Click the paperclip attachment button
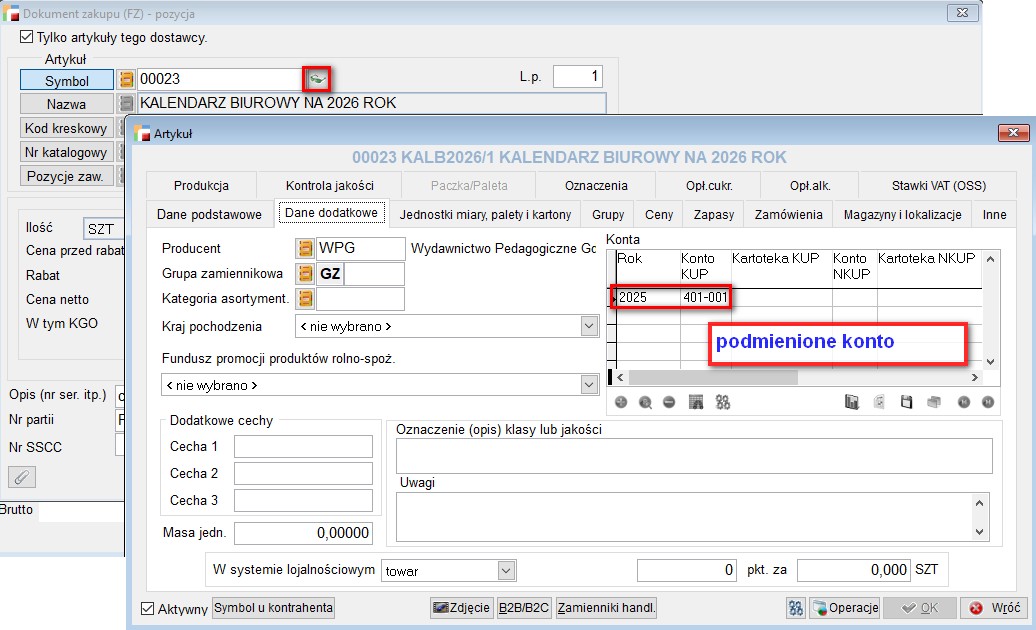The width and height of the screenshot is (1036, 630). [22, 477]
